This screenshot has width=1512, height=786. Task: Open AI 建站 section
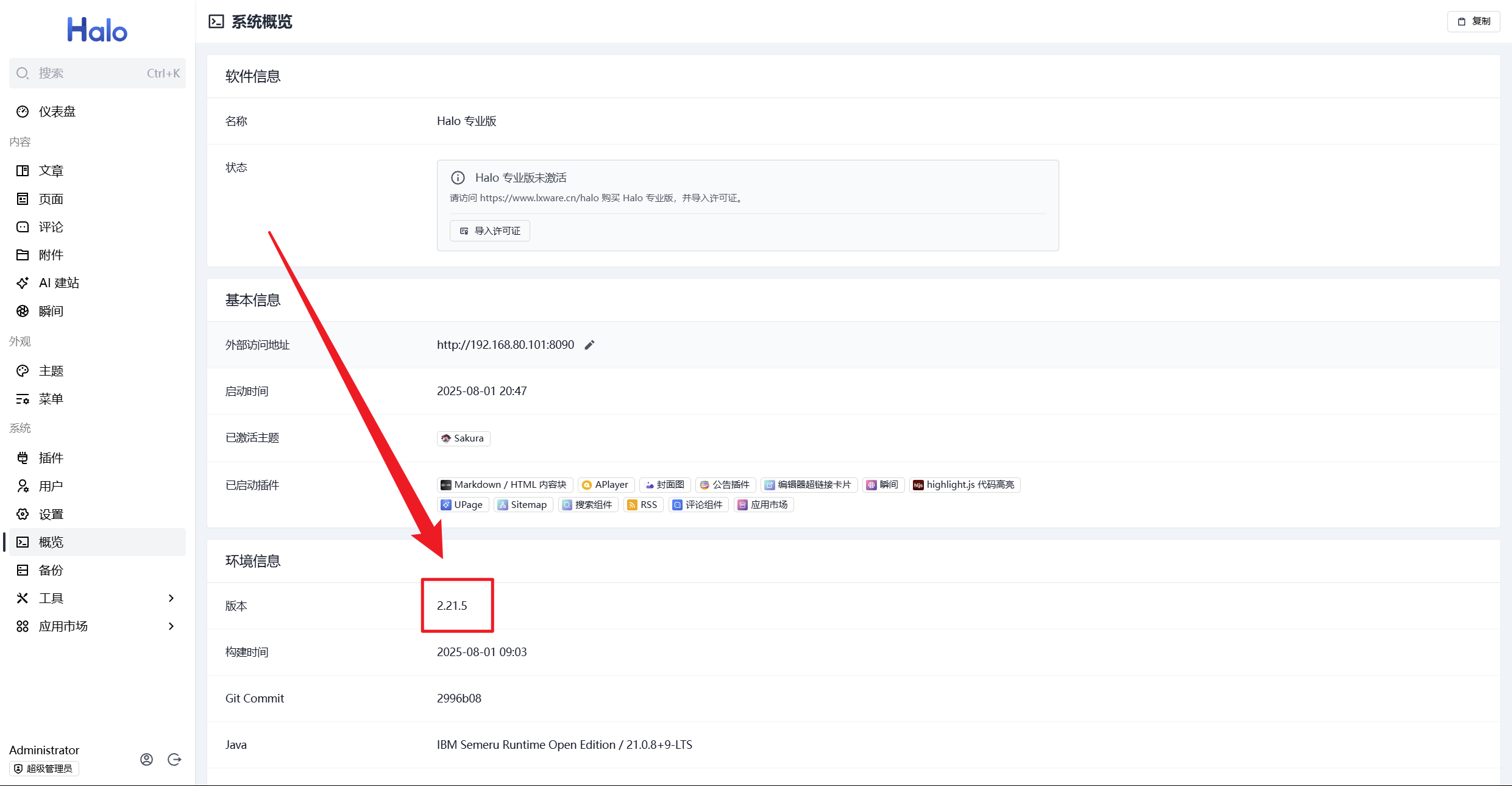(x=98, y=283)
